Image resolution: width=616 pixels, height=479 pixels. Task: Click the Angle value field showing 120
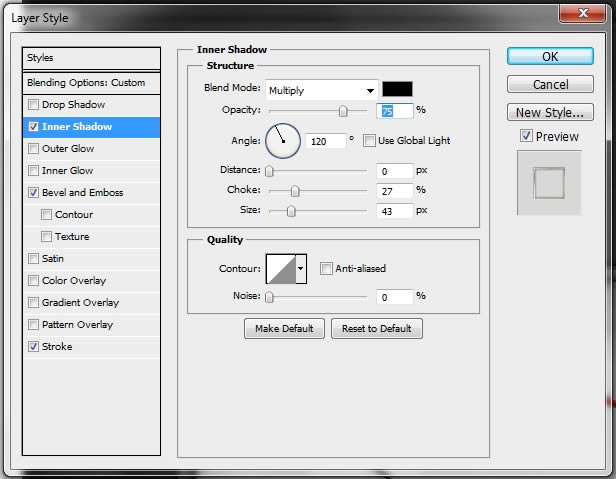[326, 141]
